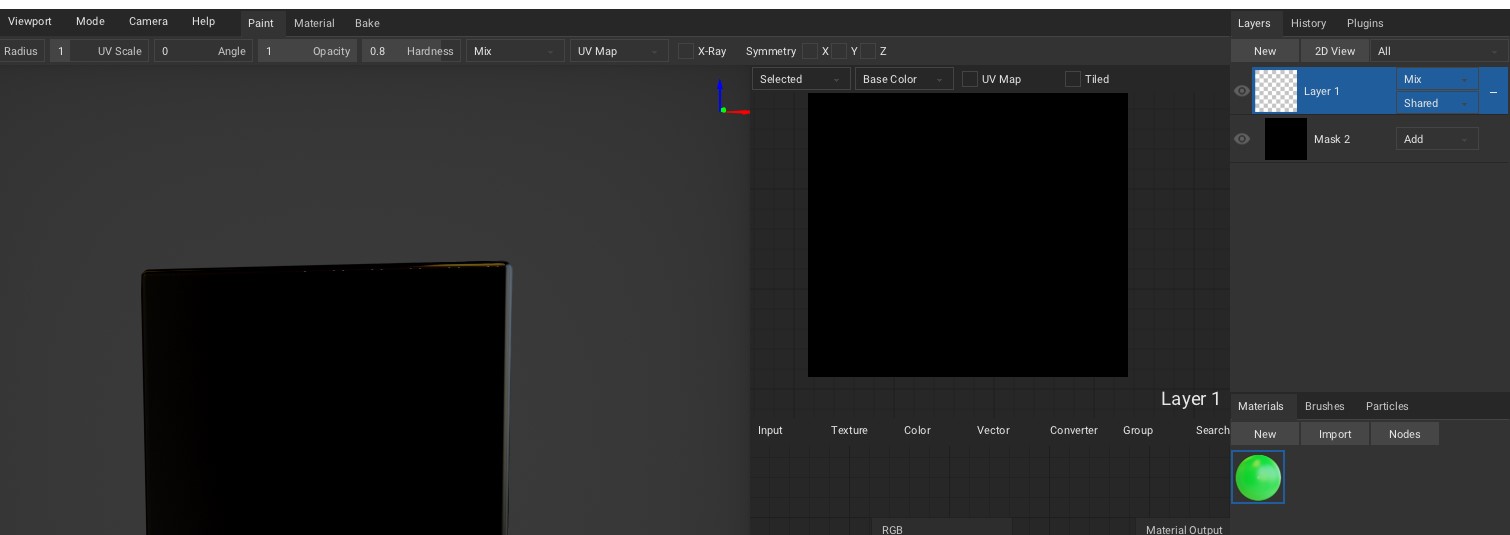1510x535 pixels.
Task: Switch to the Plugins tab
Action: point(1365,23)
